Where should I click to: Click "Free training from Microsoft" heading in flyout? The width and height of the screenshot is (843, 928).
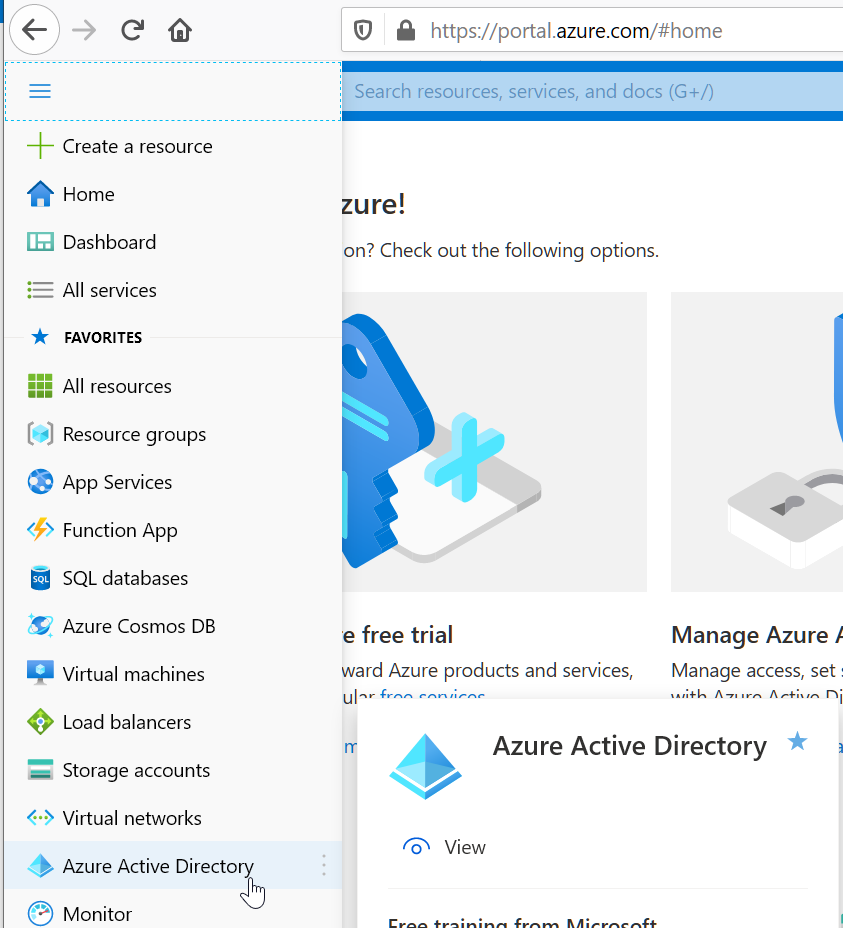522,922
